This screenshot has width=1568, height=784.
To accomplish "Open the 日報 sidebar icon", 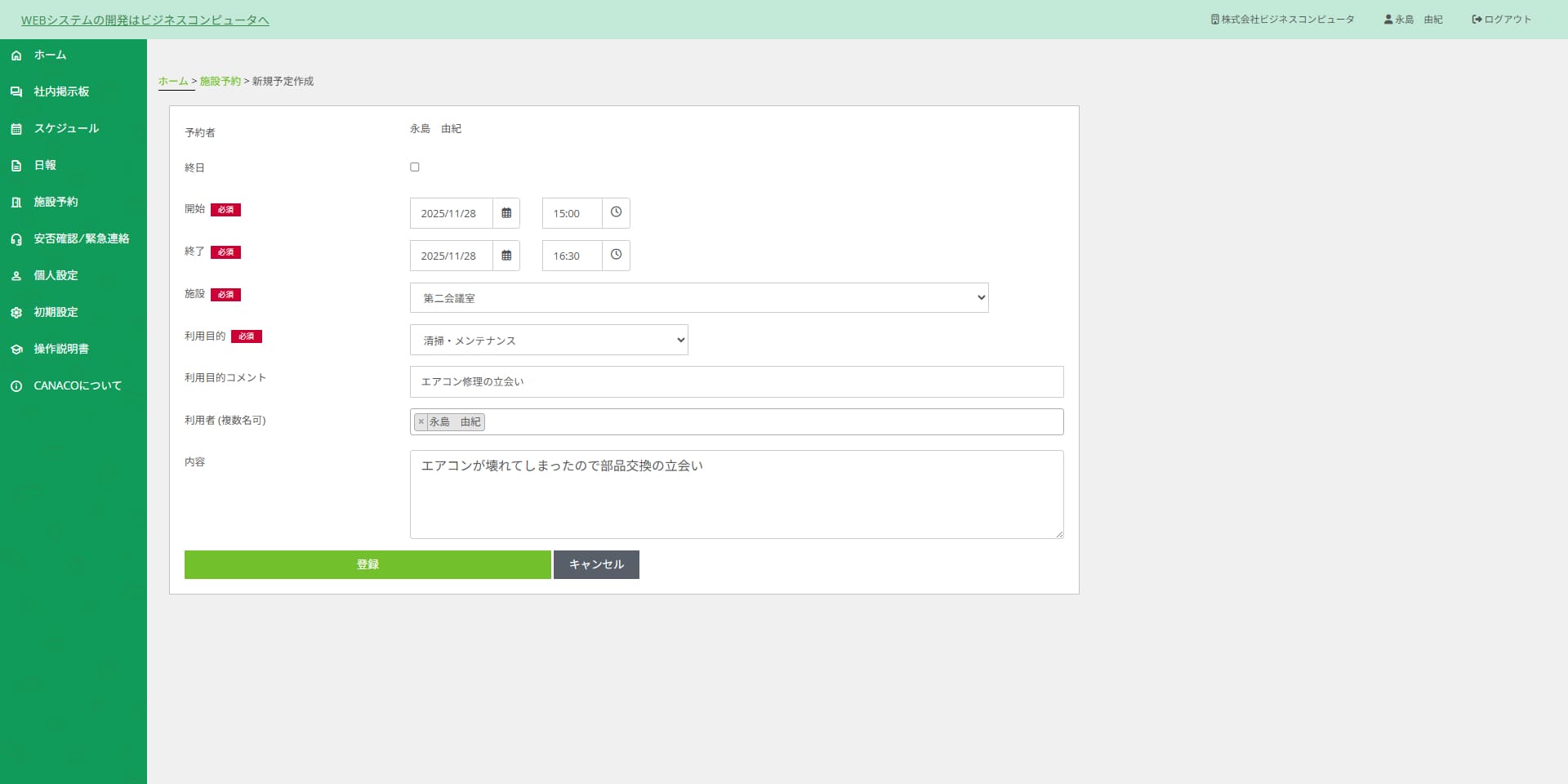I will click(16, 165).
